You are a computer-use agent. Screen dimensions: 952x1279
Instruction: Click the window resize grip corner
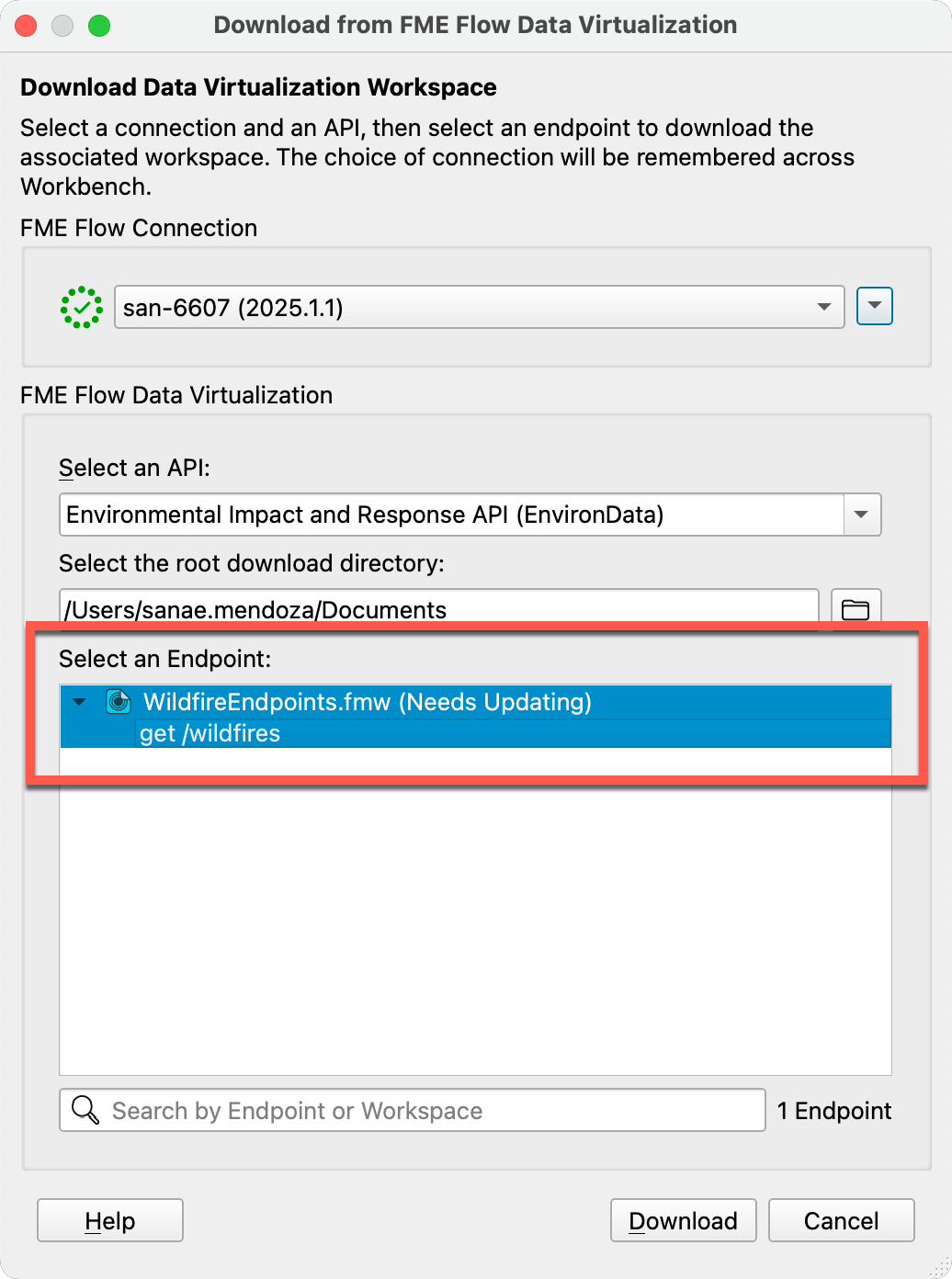(939, 1267)
